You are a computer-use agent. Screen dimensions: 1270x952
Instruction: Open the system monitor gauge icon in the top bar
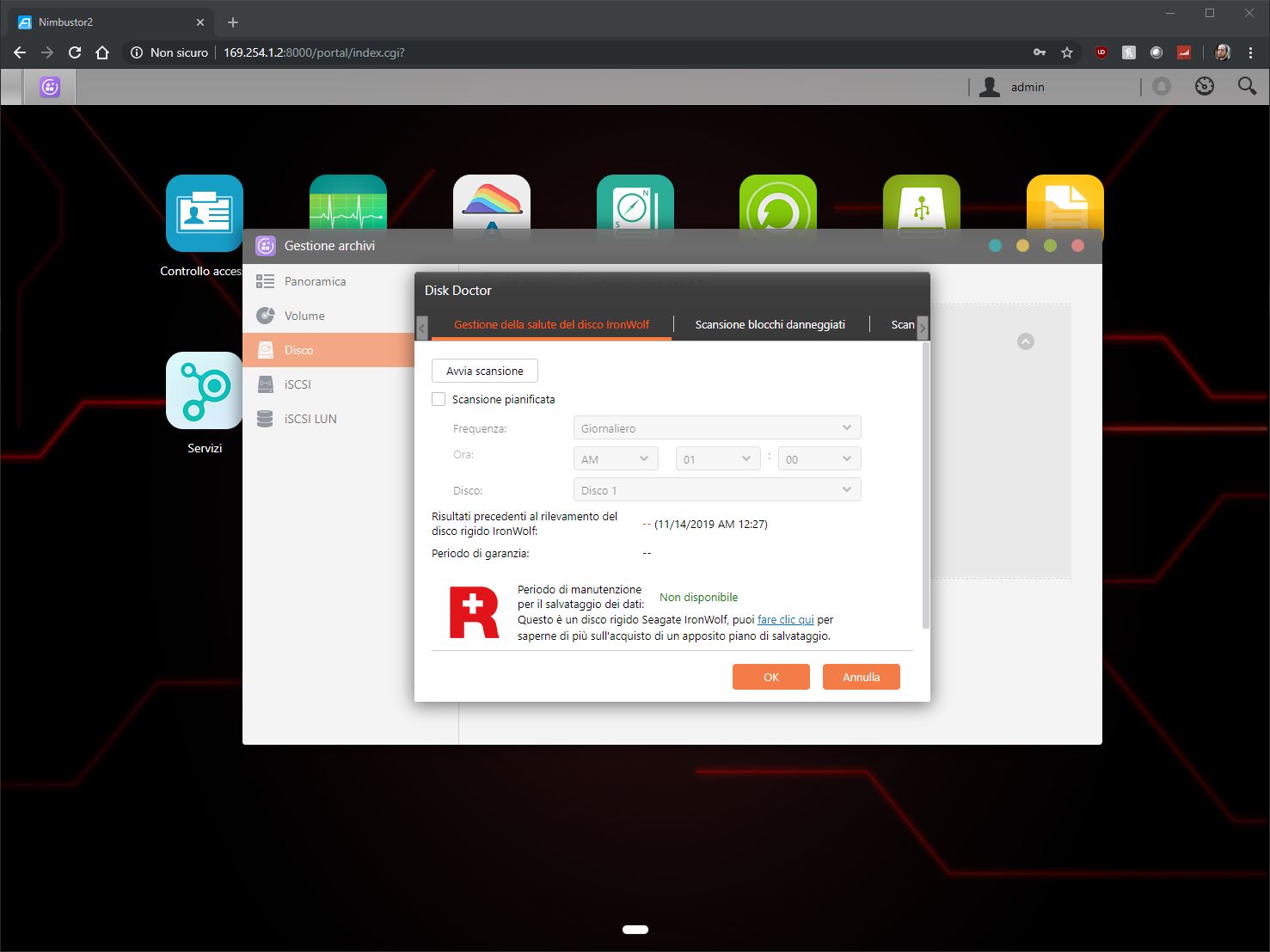coord(1204,86)
